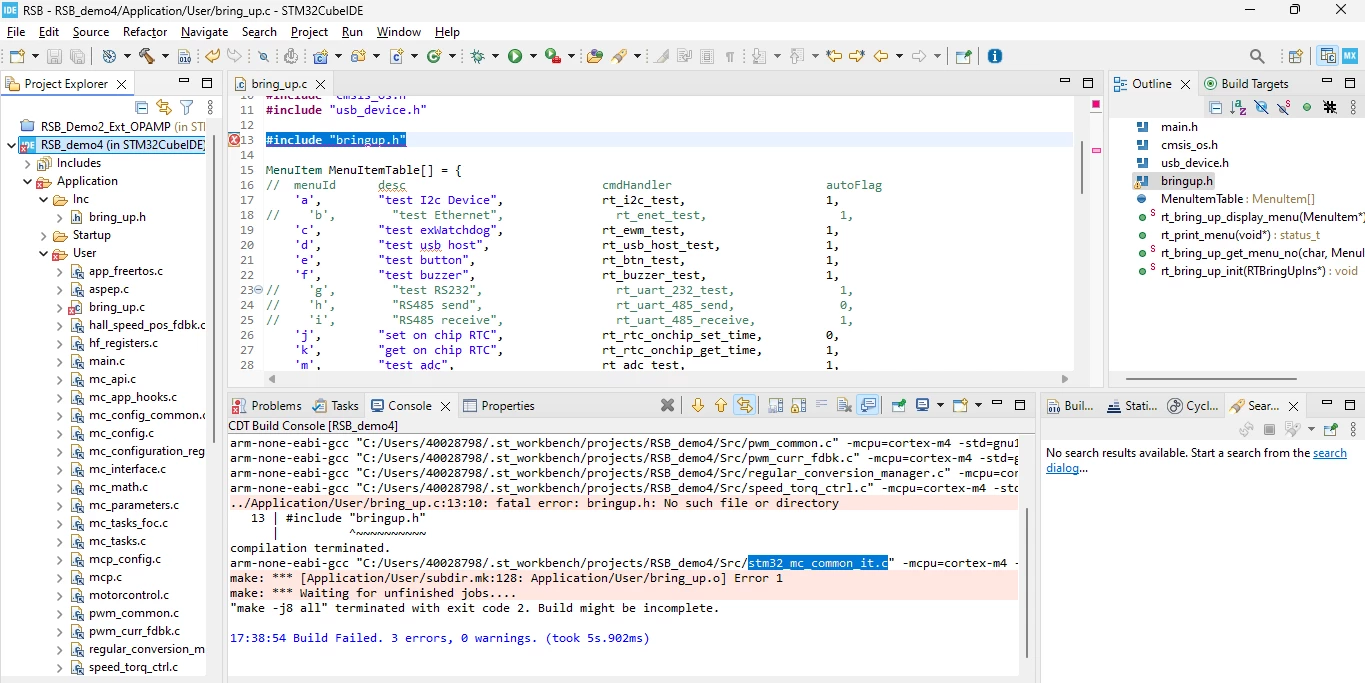Image resolution: width=1365 pixels, height=683 pixels.
Task: Collapse the Application folder in Project Explorer
Action: click(x=27, y=181)
